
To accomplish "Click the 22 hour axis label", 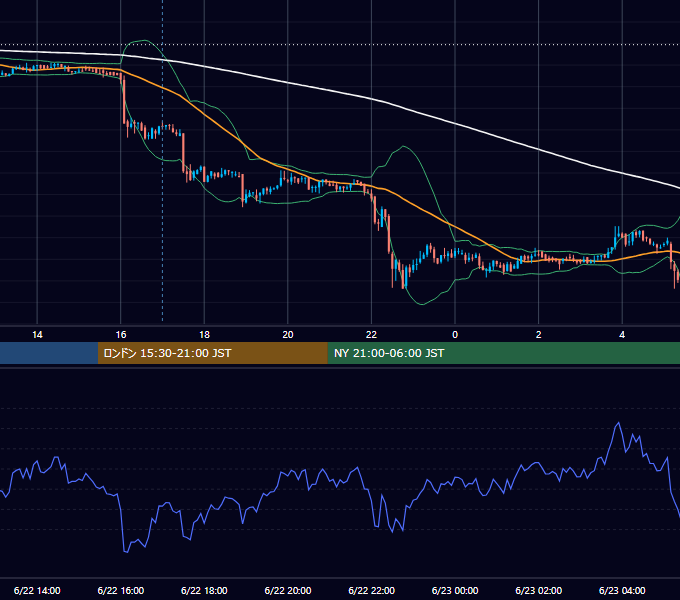I will pos(371,335).
